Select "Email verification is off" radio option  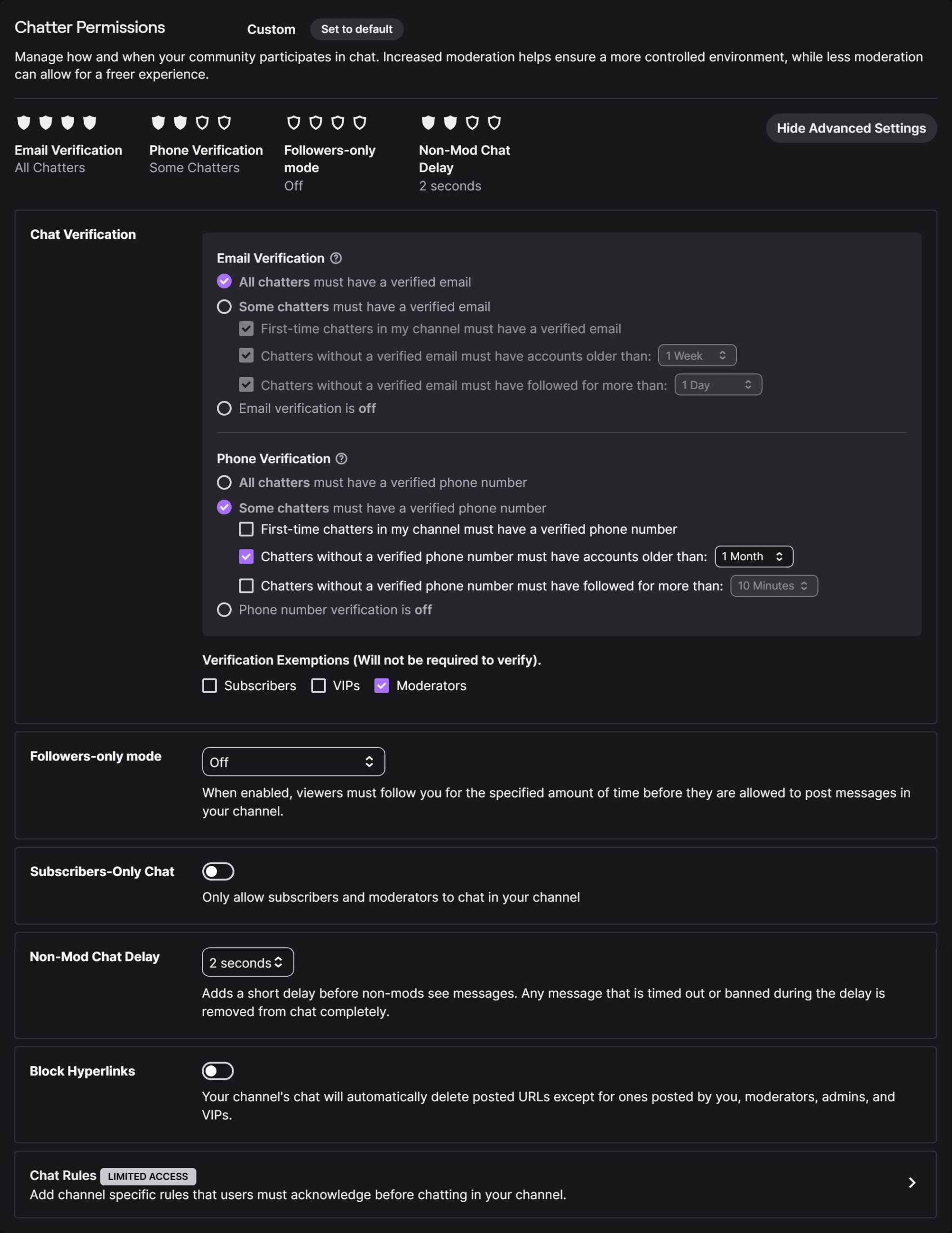pyautogui.click(x=224, y=408)
